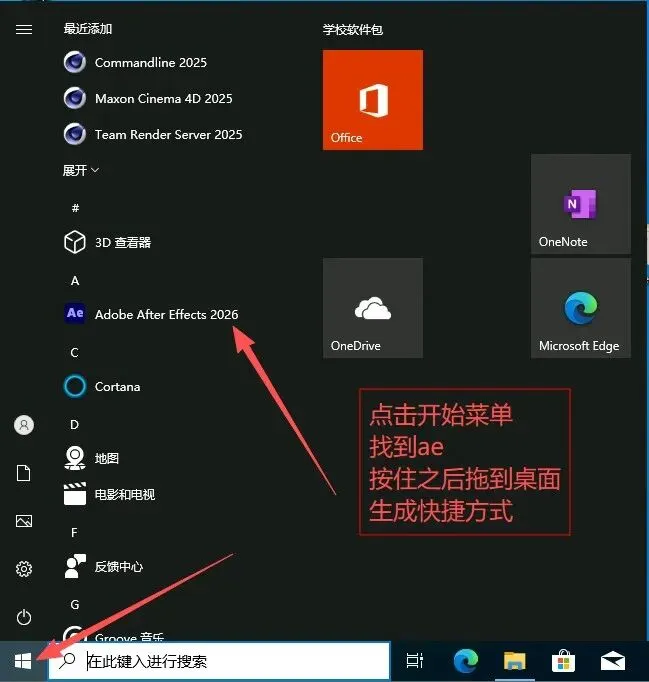Open the OneNote tile

coord(581,204)
